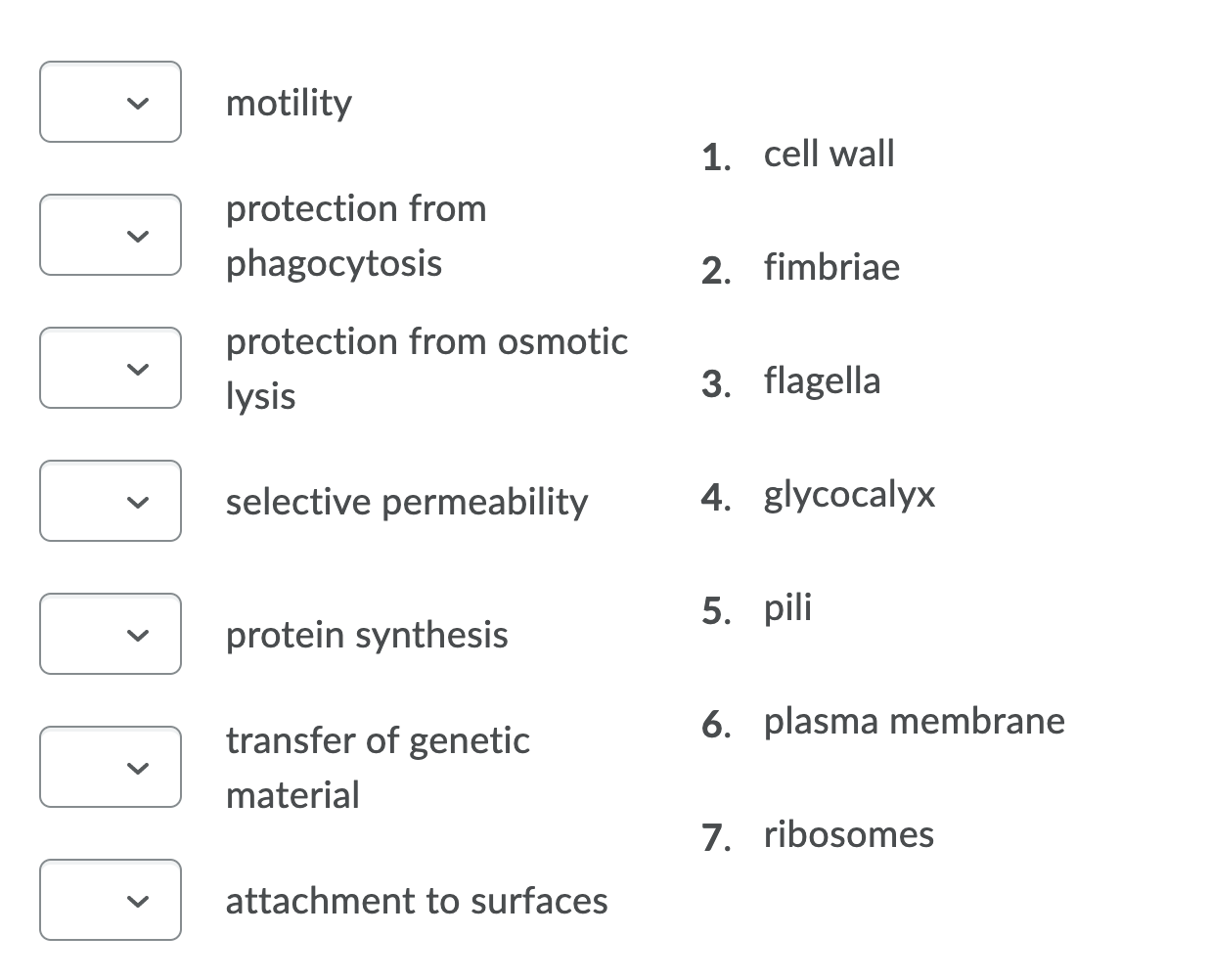Expand dropdown for transfer of genetic material
1211x980 pixels.
pyautogui.click(x=111, y=767)
